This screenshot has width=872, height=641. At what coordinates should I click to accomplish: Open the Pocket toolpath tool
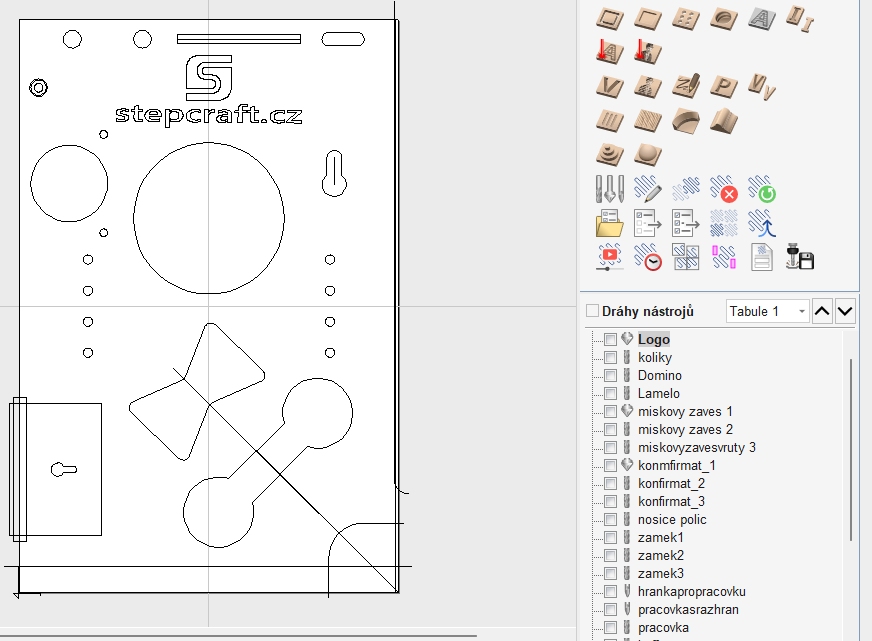[648, 19]
